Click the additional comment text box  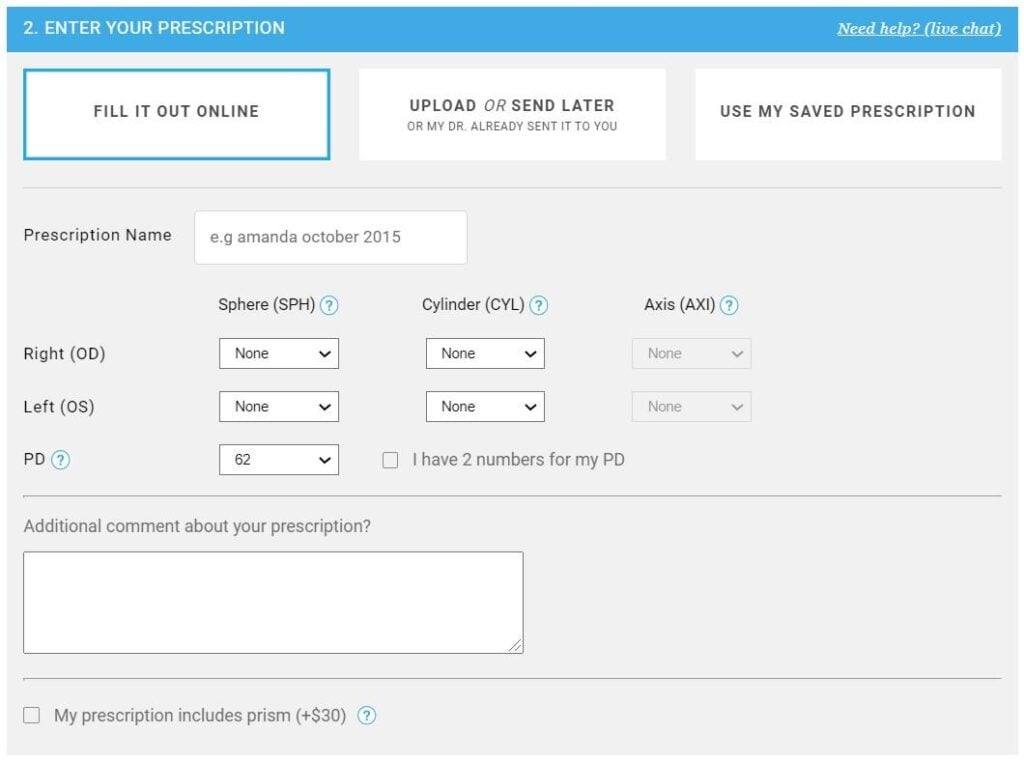click(x=272, y=600)
